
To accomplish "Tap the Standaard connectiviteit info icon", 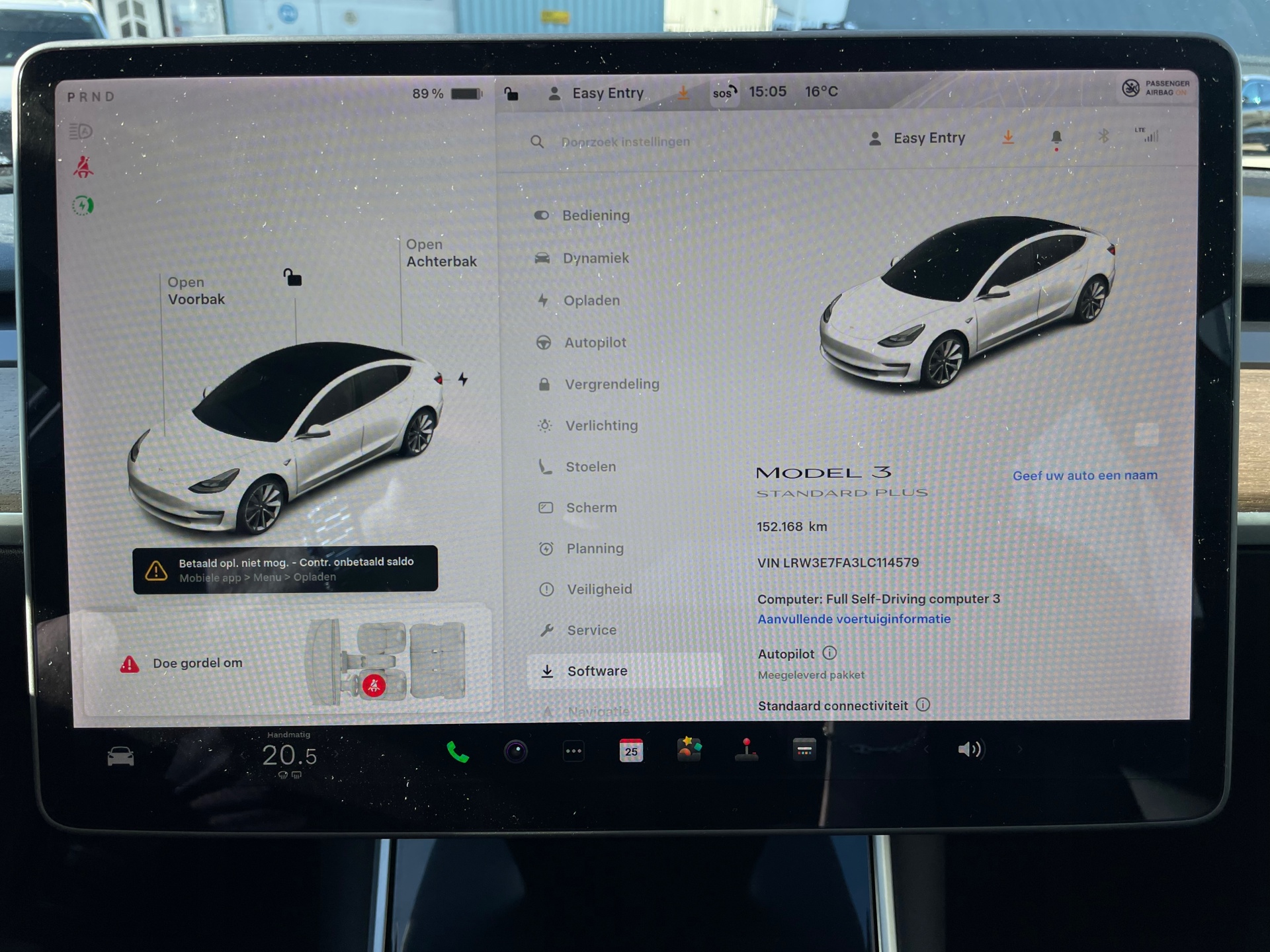I will point(923,705).
